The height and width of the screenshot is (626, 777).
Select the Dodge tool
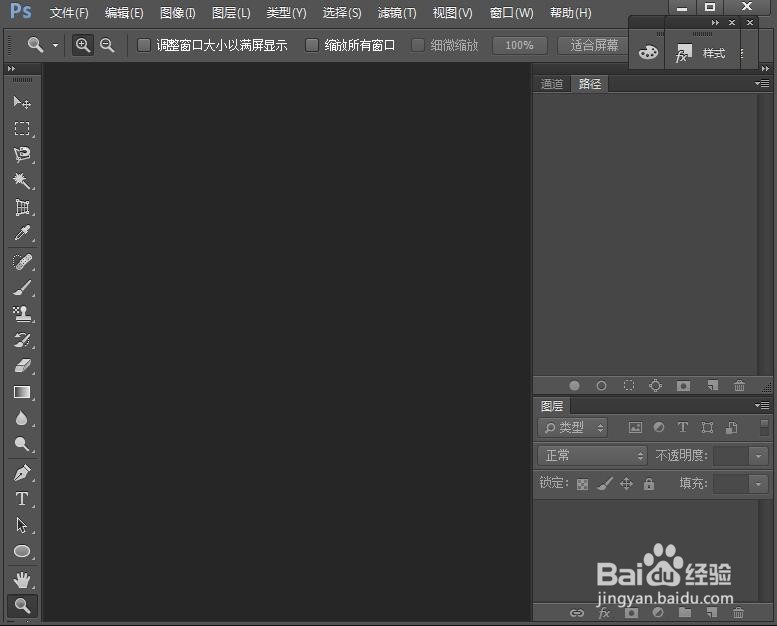pyautogui.click(x=22, y=444)
